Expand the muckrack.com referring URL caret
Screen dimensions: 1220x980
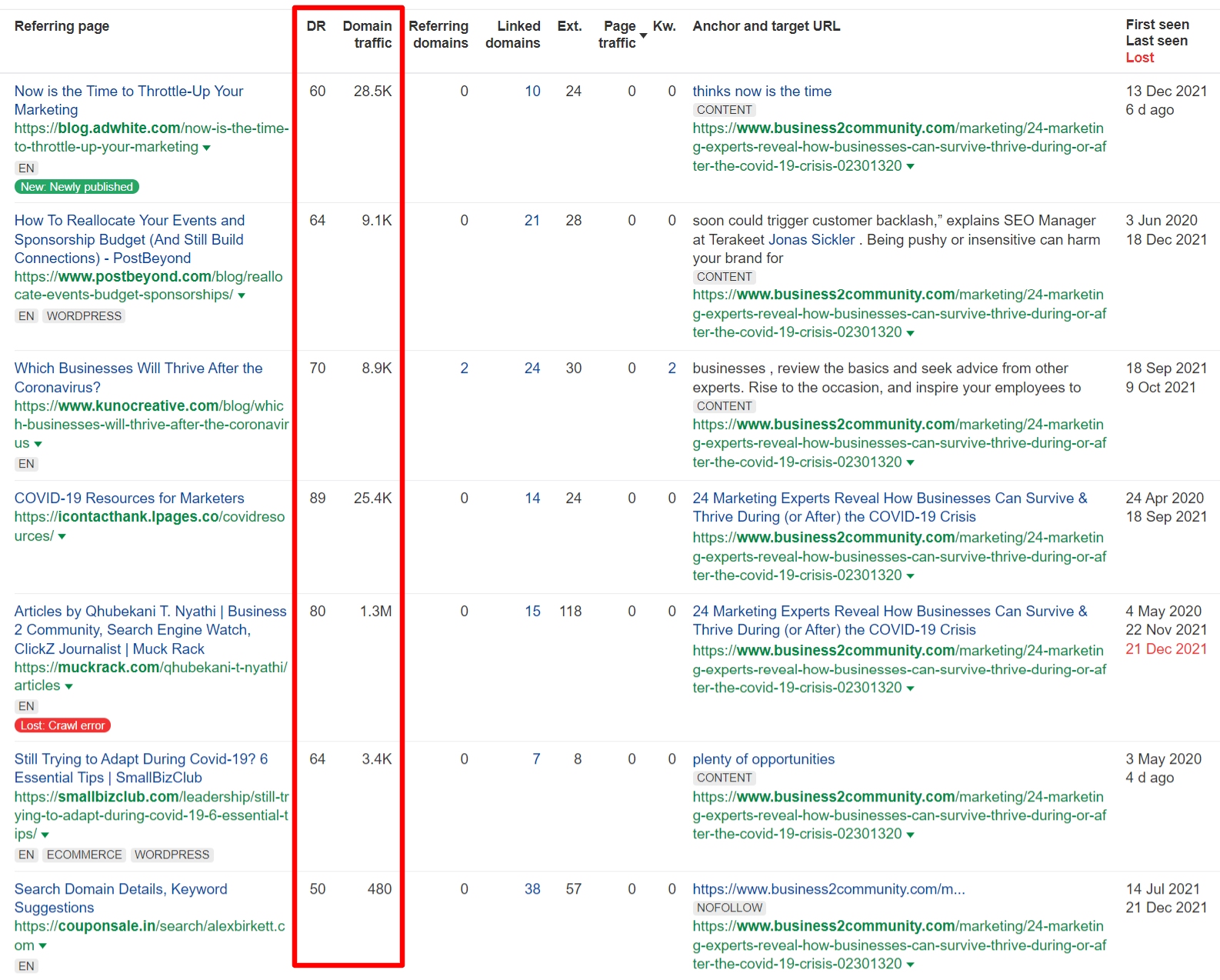point(68,686)
